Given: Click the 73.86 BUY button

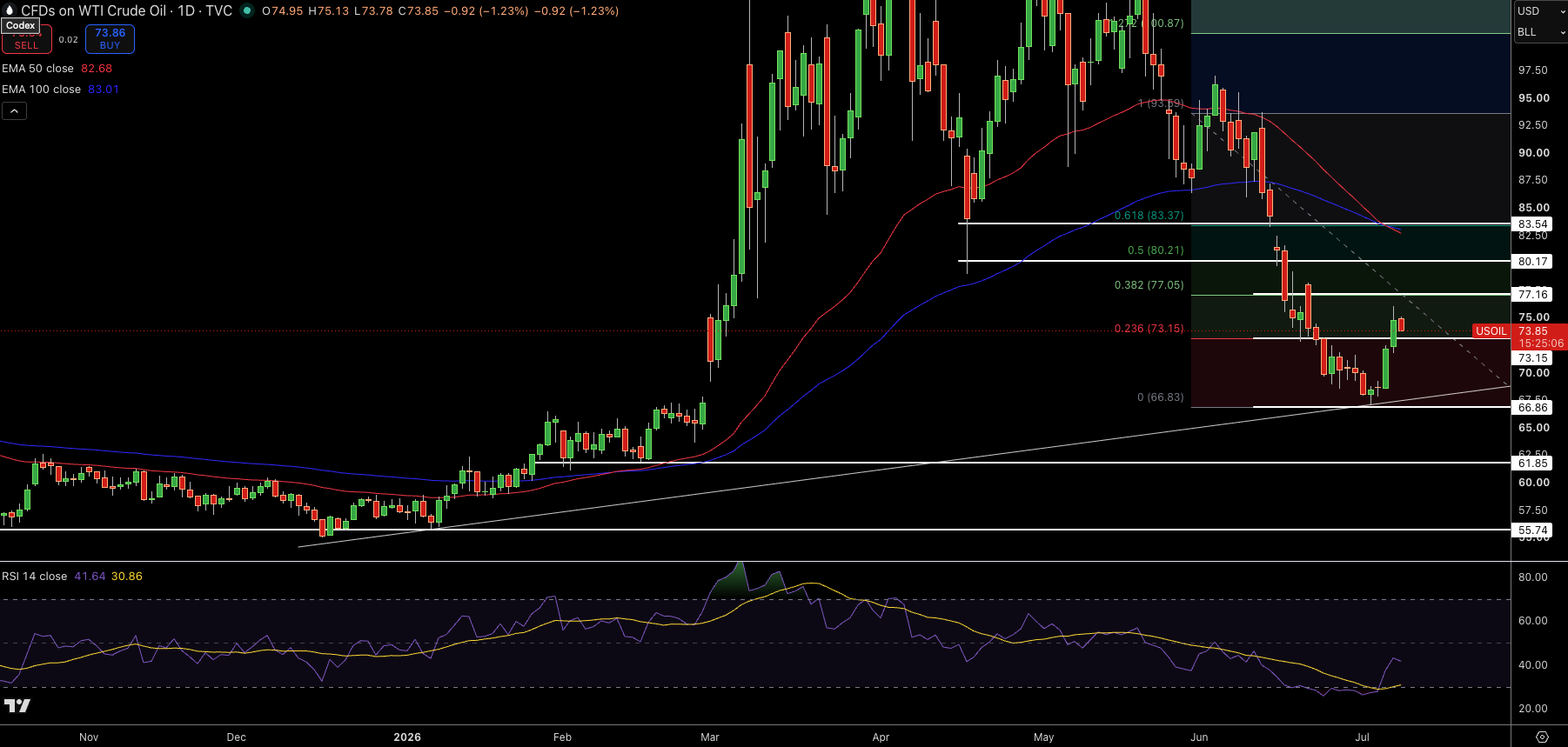Looking at the screenshot, I should click(110, 39).
